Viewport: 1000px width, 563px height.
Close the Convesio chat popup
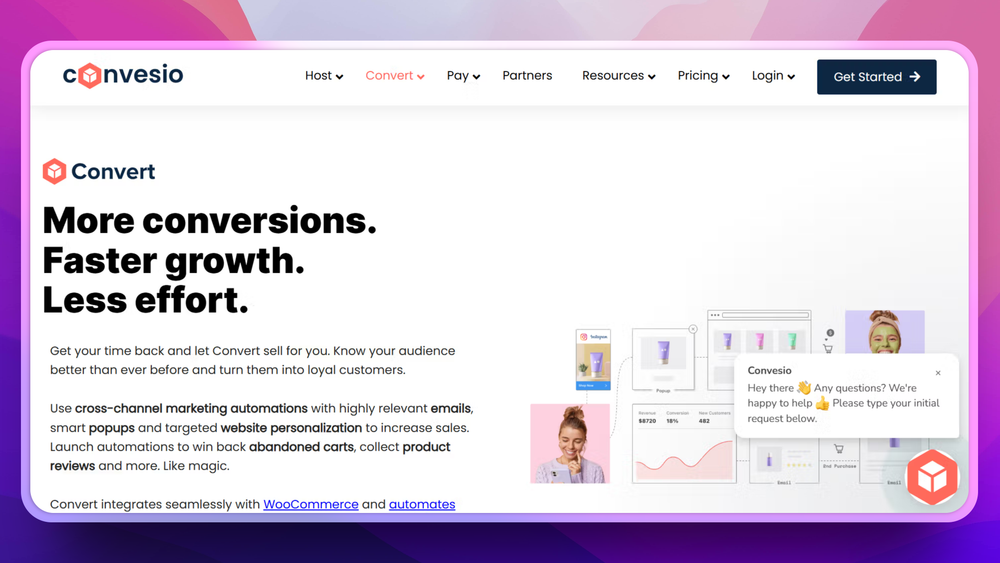point(938,373)
